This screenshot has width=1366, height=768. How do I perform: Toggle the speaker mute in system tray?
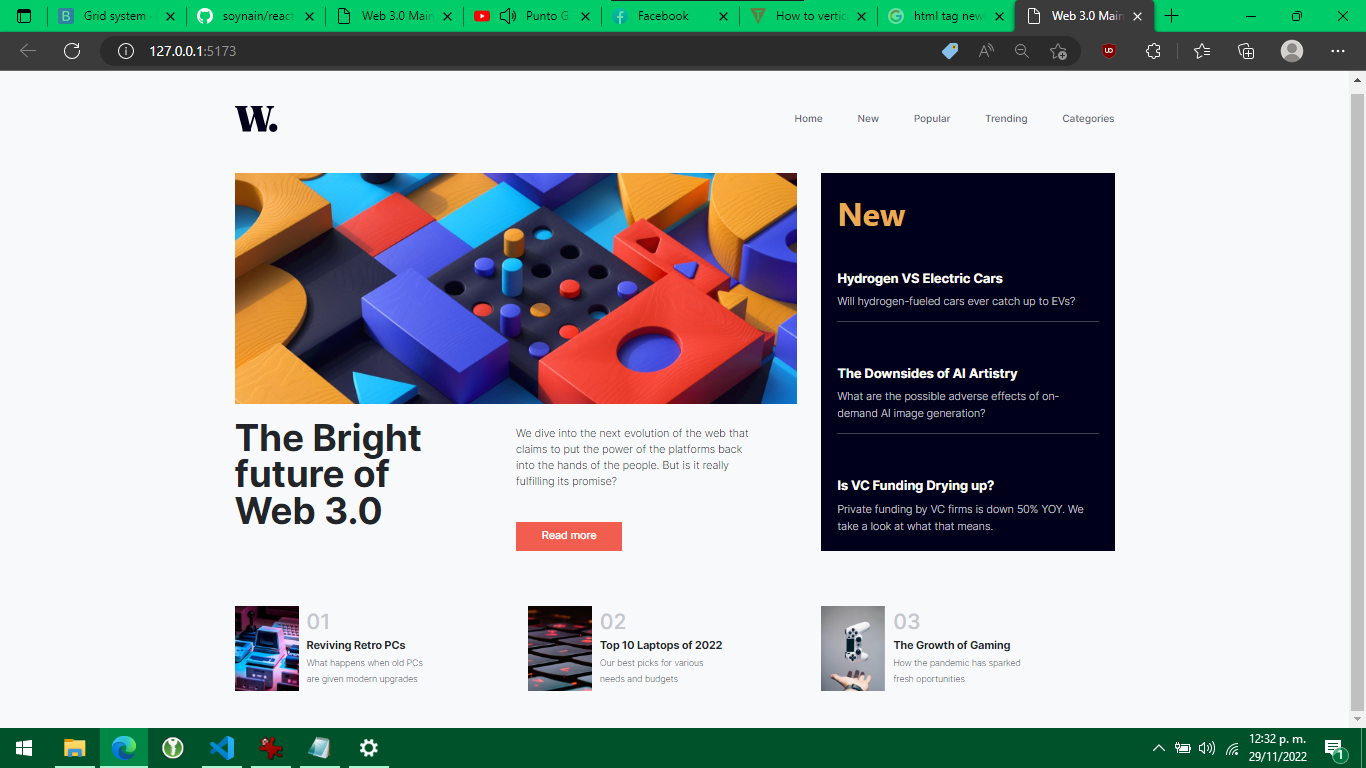tap(1207, 747)
